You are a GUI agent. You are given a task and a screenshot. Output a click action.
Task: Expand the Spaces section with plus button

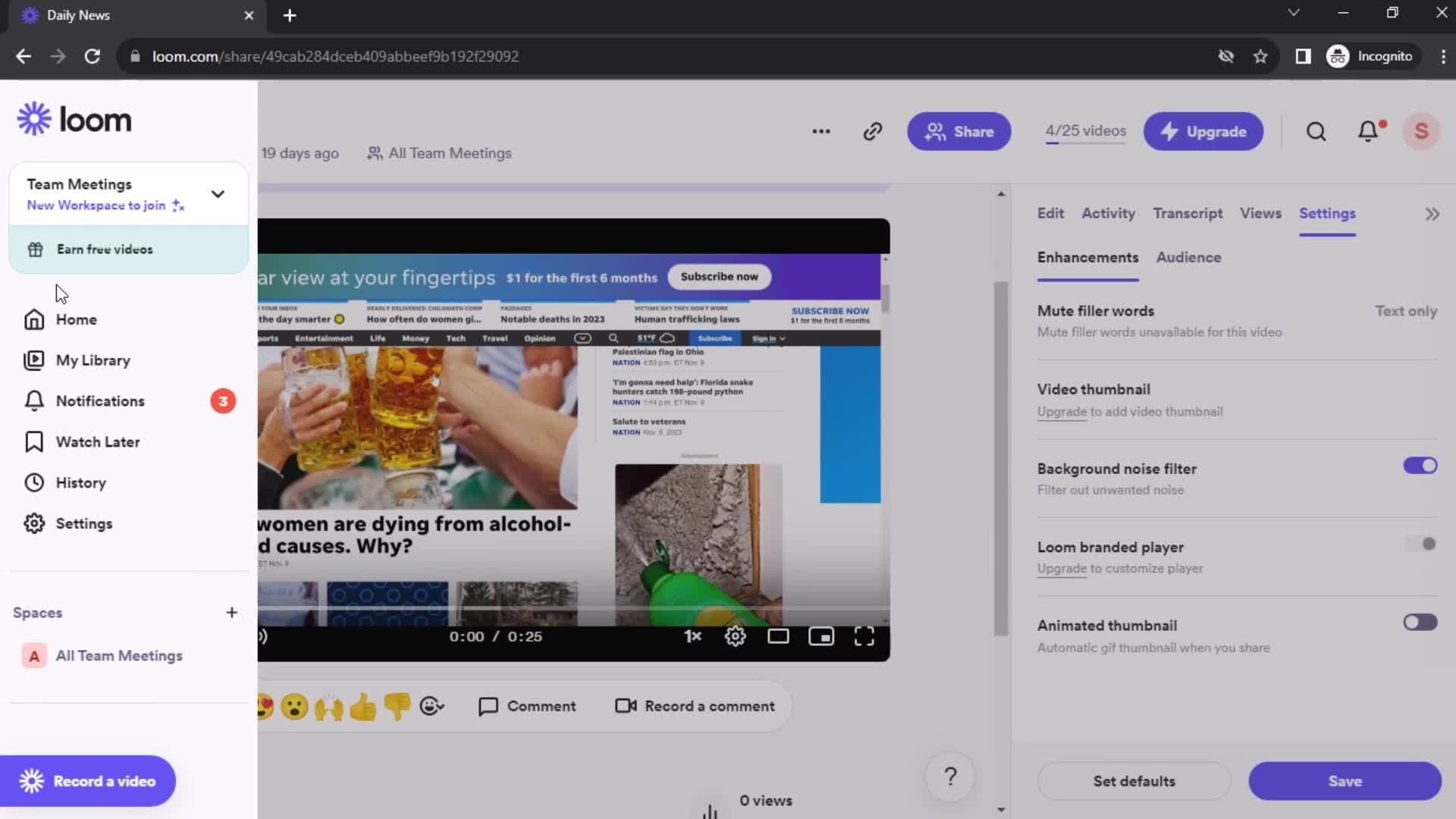[x=232, y=612]
